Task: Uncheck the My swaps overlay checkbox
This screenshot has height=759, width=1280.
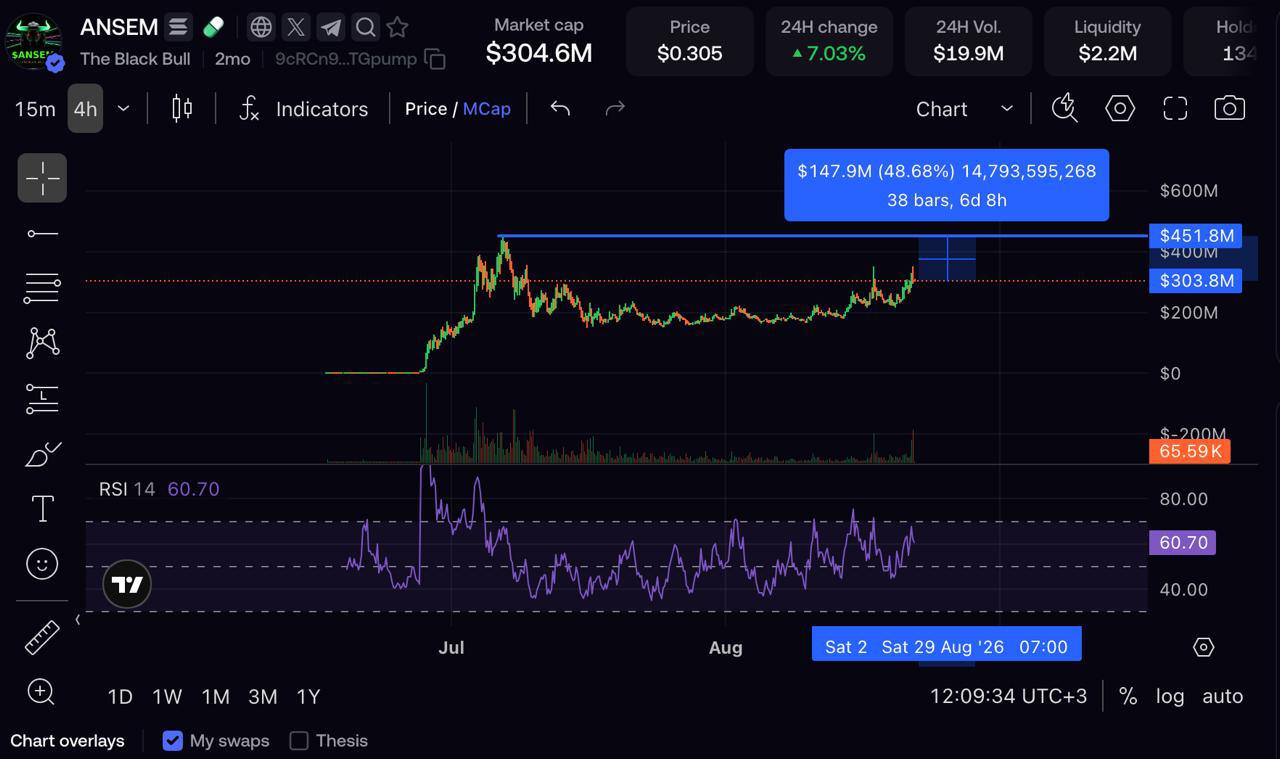Action: coord(173,741)
